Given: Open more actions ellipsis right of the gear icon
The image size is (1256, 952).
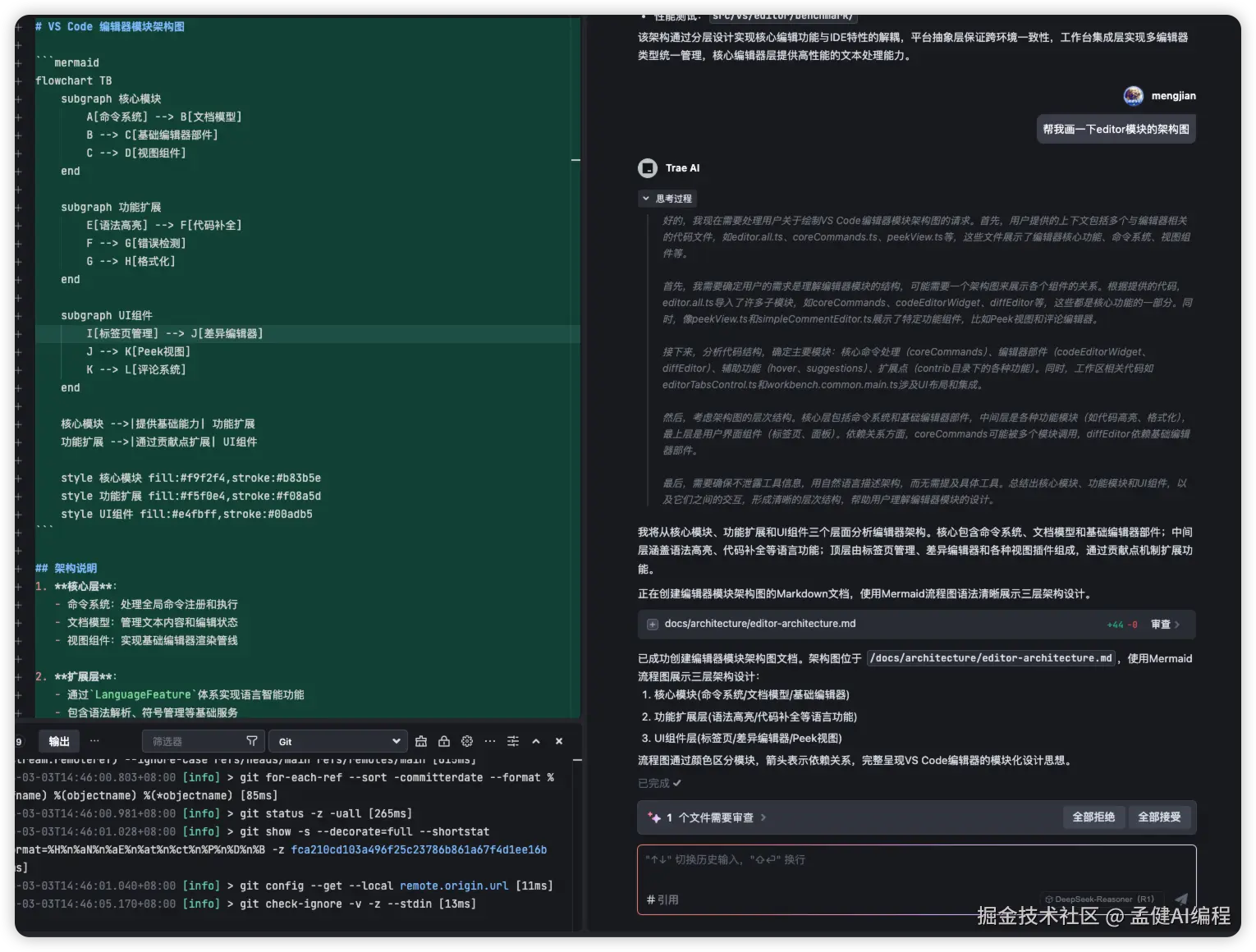Looking at the screenshot, I should point(490,741).
